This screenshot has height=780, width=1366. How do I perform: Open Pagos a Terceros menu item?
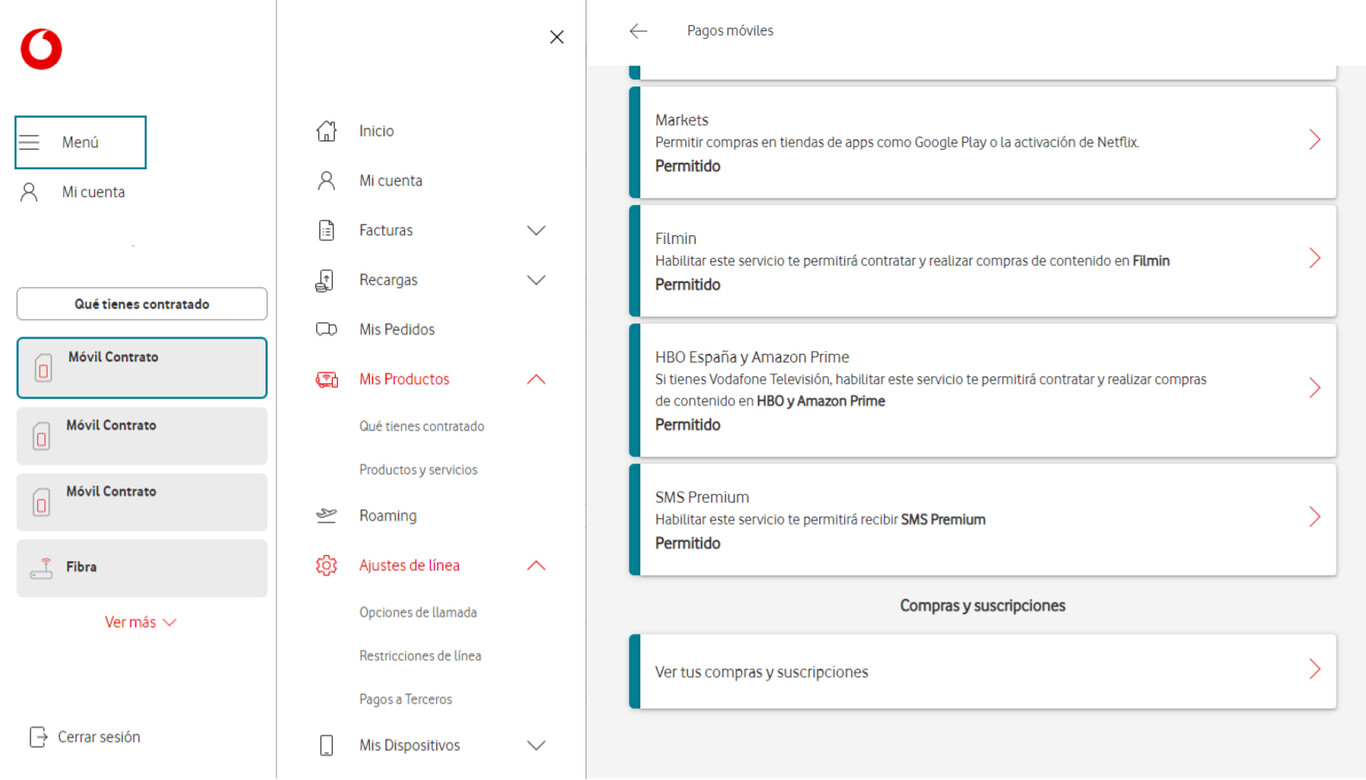[406, 699]
